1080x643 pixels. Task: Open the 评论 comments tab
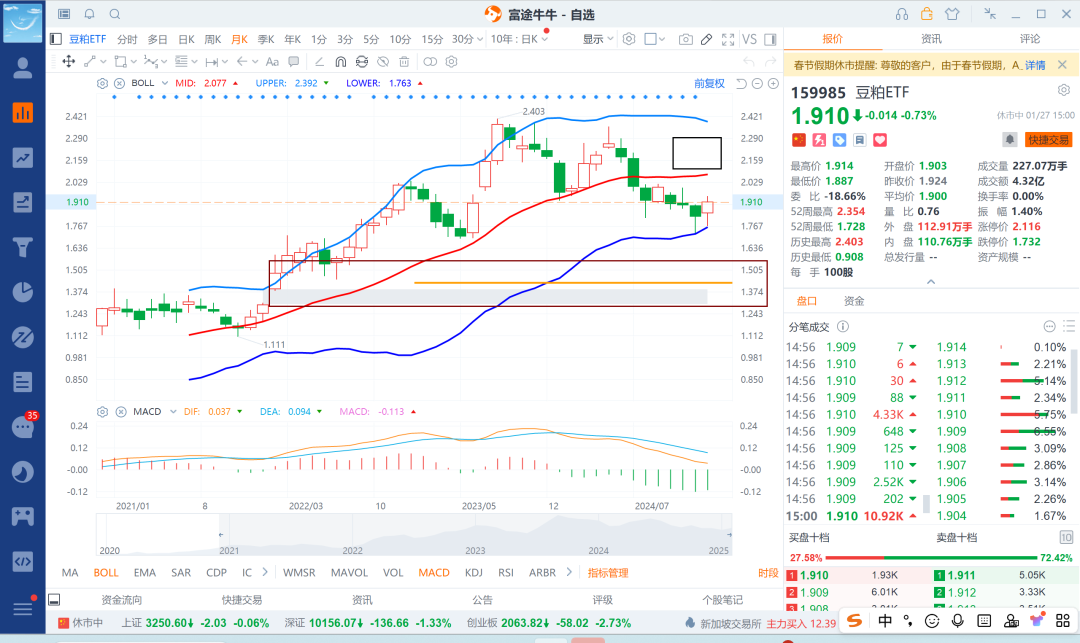click(x=1030, y=39)
